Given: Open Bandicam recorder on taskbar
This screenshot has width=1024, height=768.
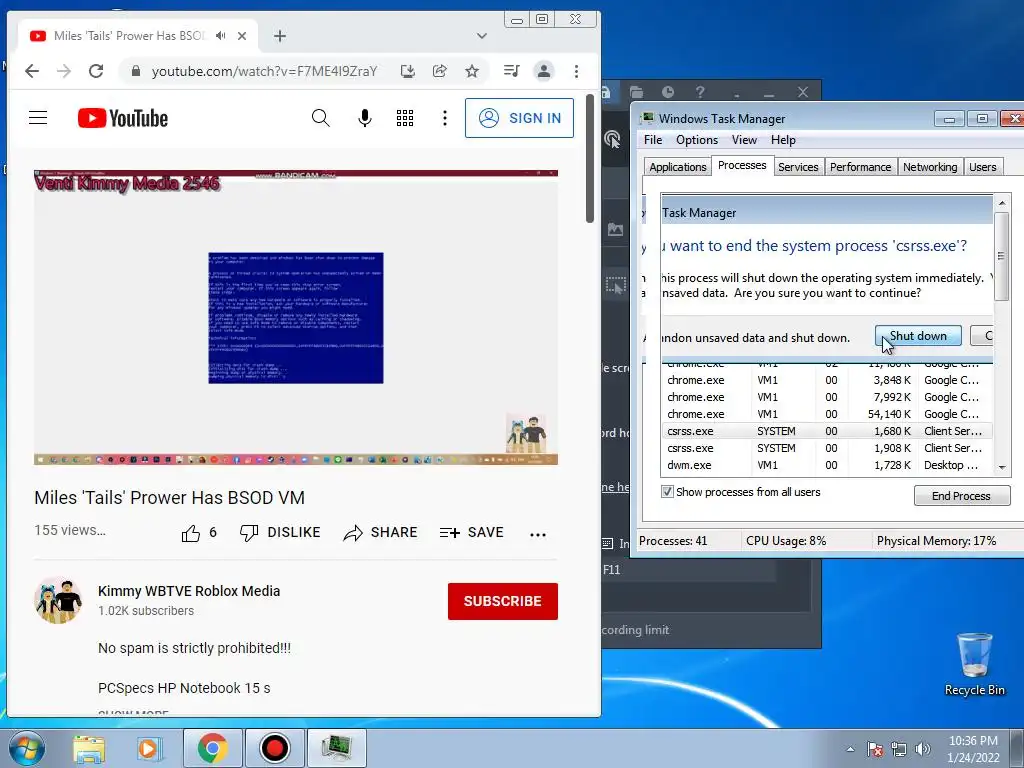Looking at the screenshot, I should (x=274, y=748).
